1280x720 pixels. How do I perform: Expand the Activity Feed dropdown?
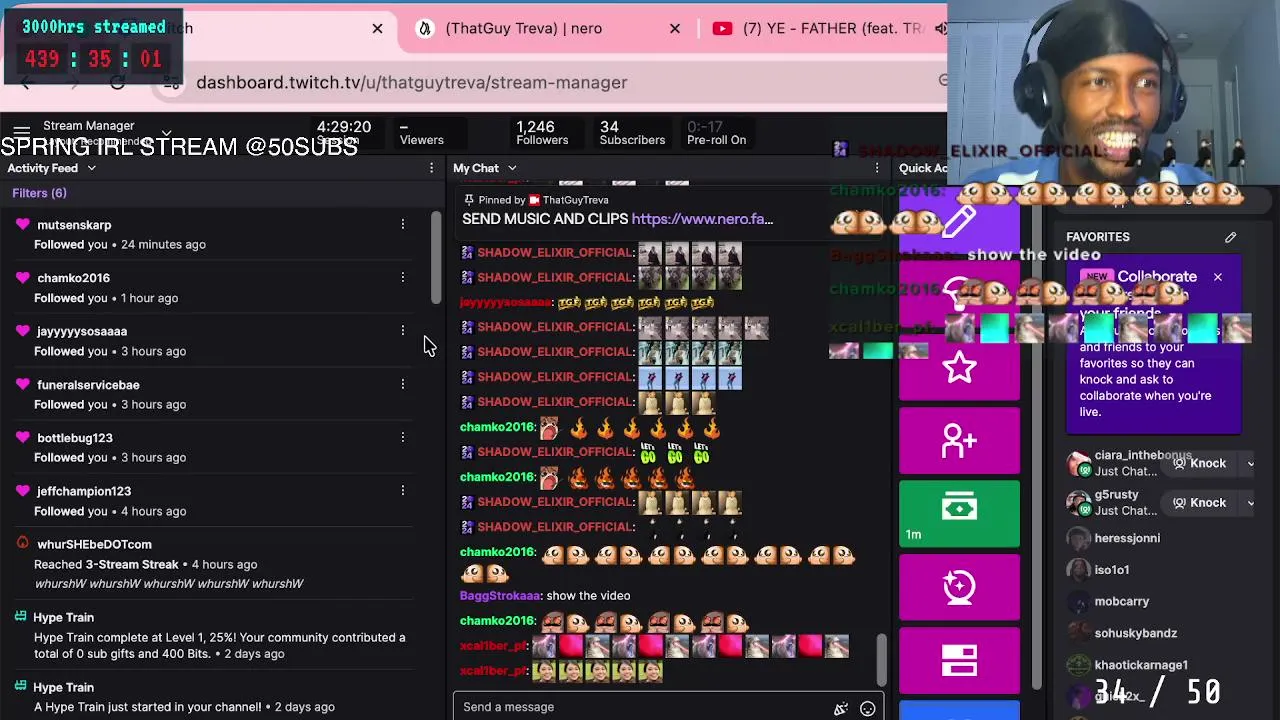click(91, 168)
